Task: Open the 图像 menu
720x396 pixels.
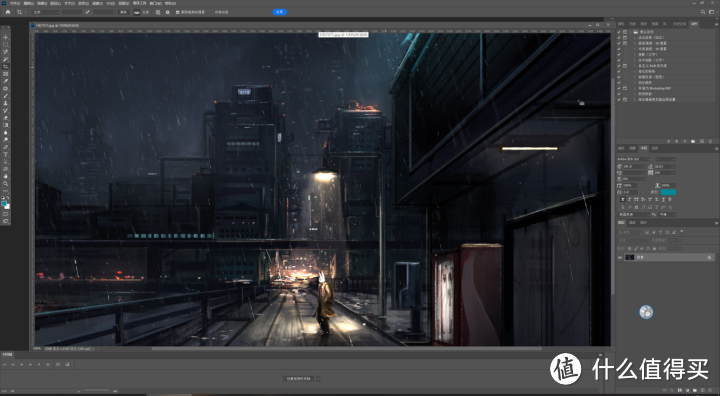Action: pyautogui.click(x=42, y=3)
